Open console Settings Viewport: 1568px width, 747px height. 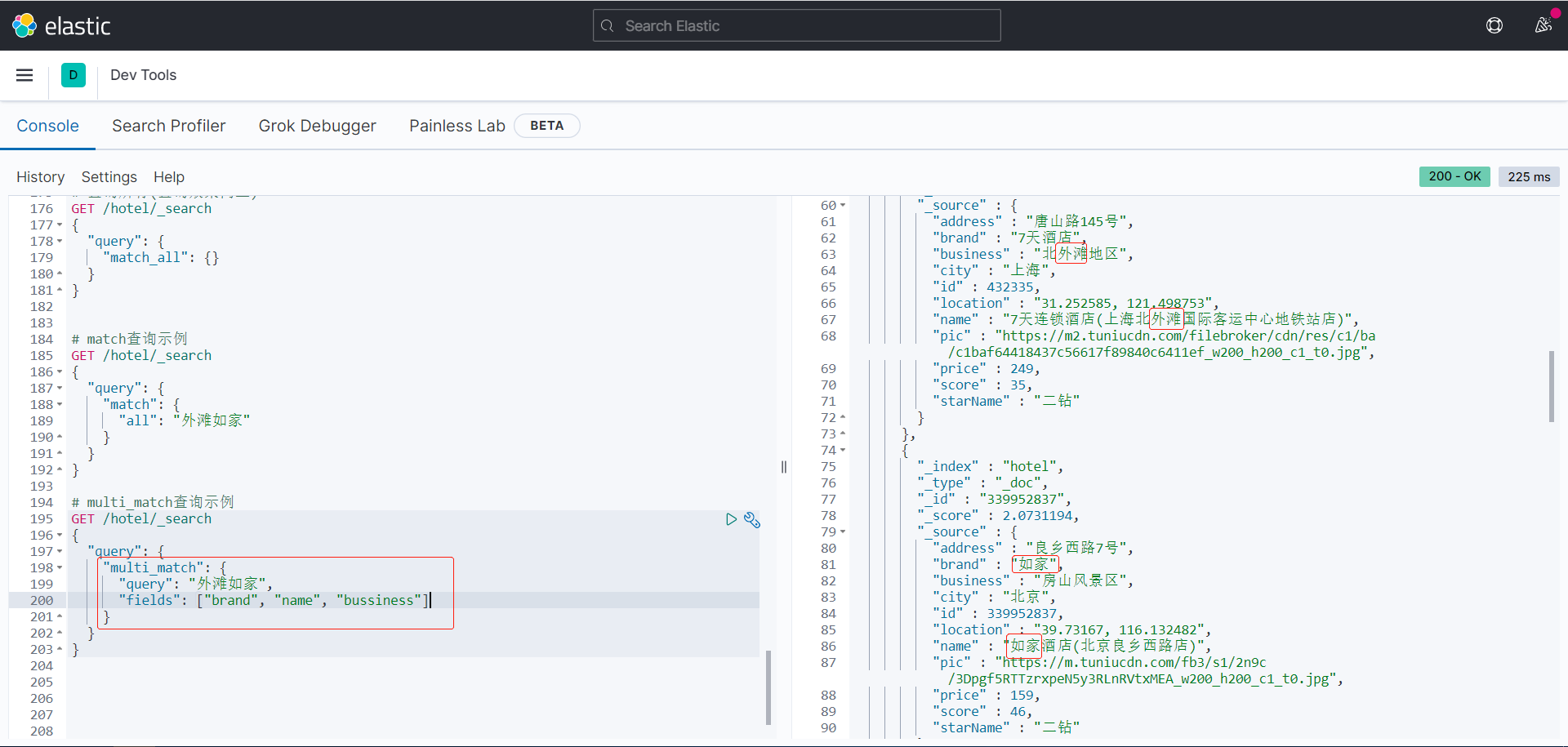109,177
